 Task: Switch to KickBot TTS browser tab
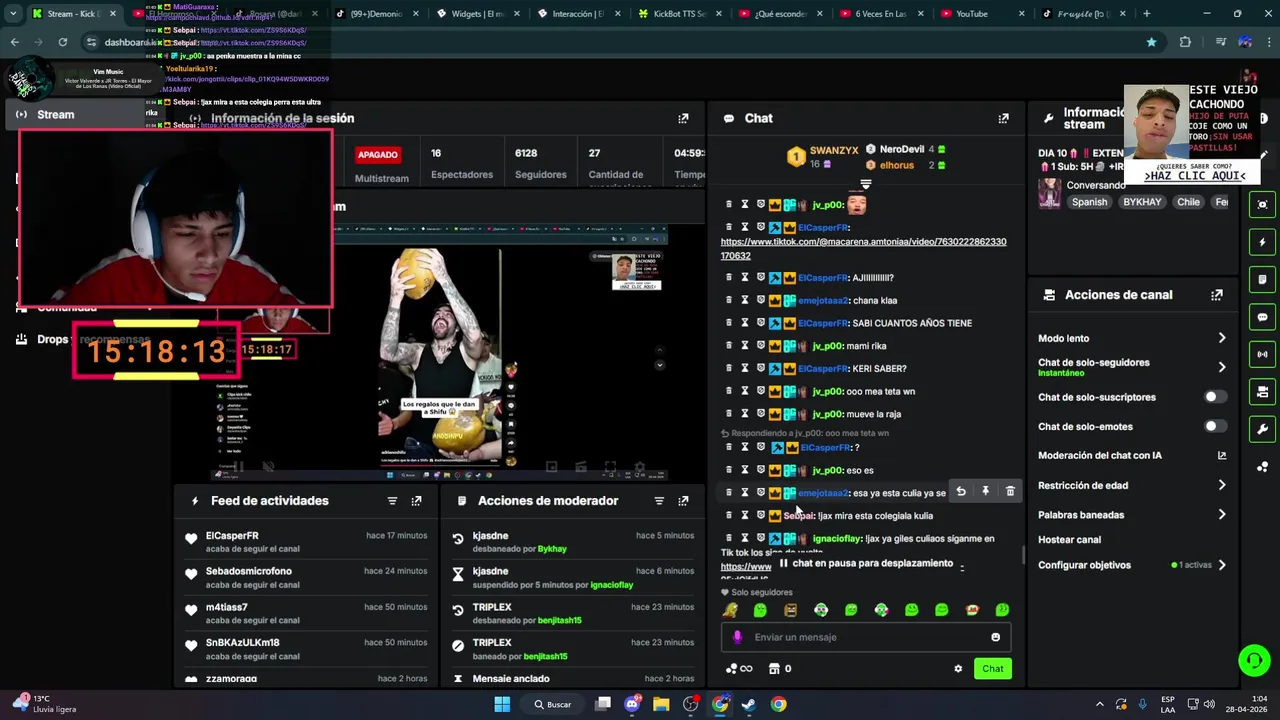click(x=681, y=14)
